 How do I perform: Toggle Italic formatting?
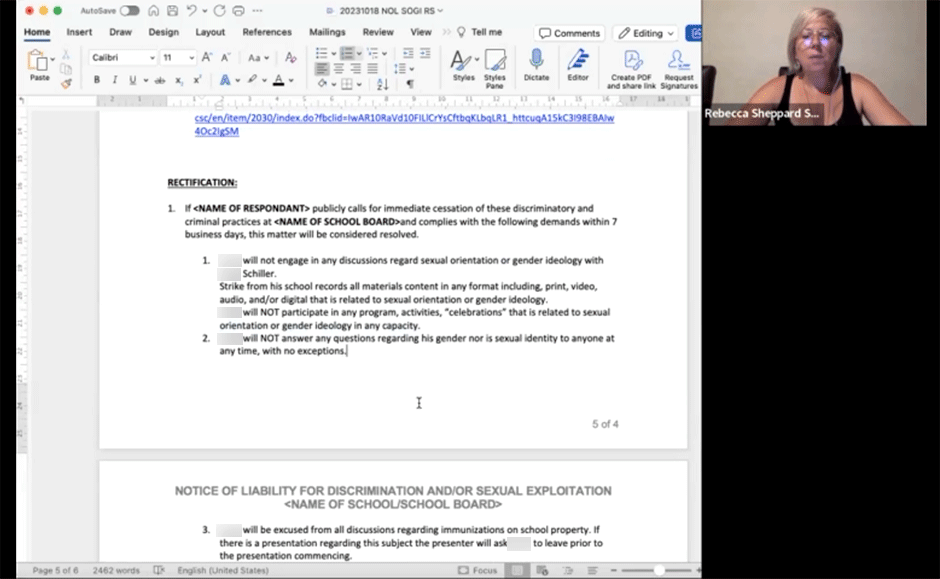coord(115,80)
